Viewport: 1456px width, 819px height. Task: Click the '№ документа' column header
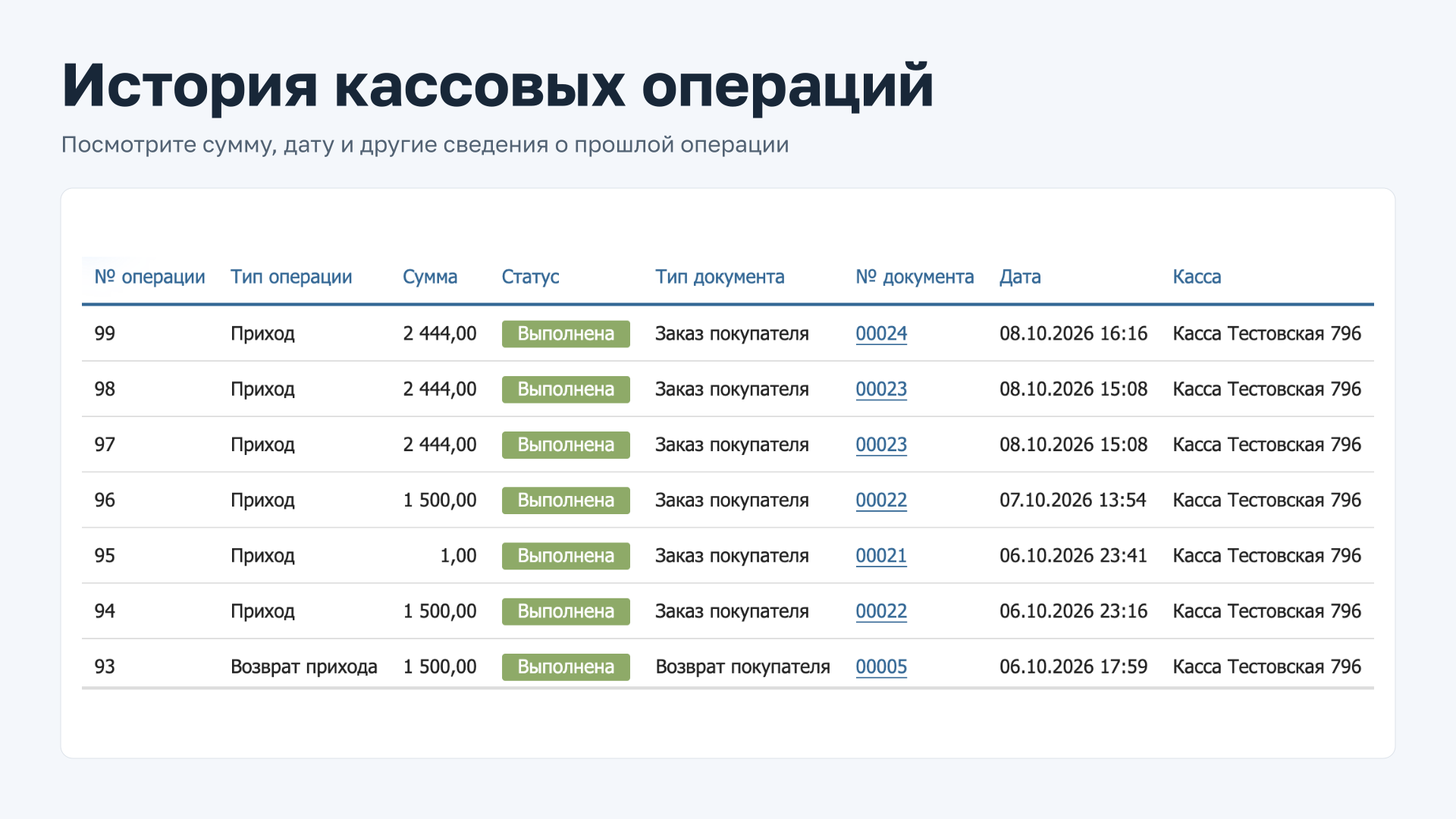tap(915, 277)
